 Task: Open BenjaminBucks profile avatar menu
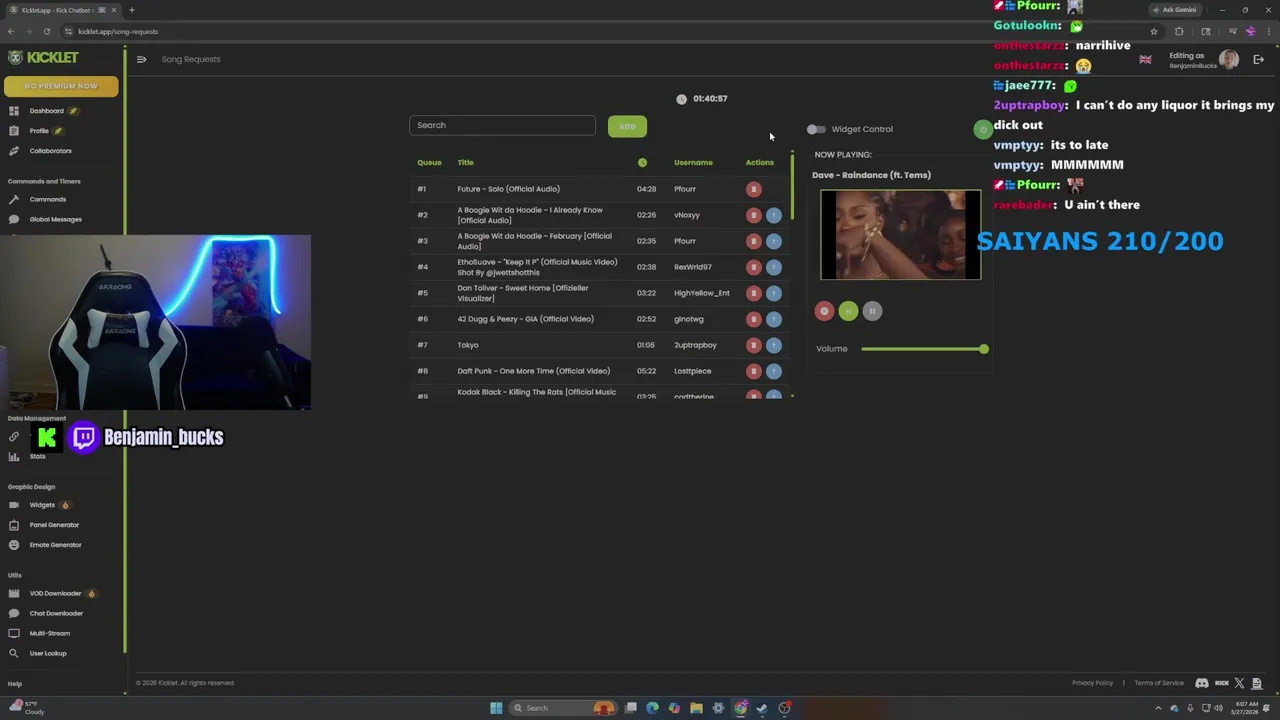[x=1229, y=59]
